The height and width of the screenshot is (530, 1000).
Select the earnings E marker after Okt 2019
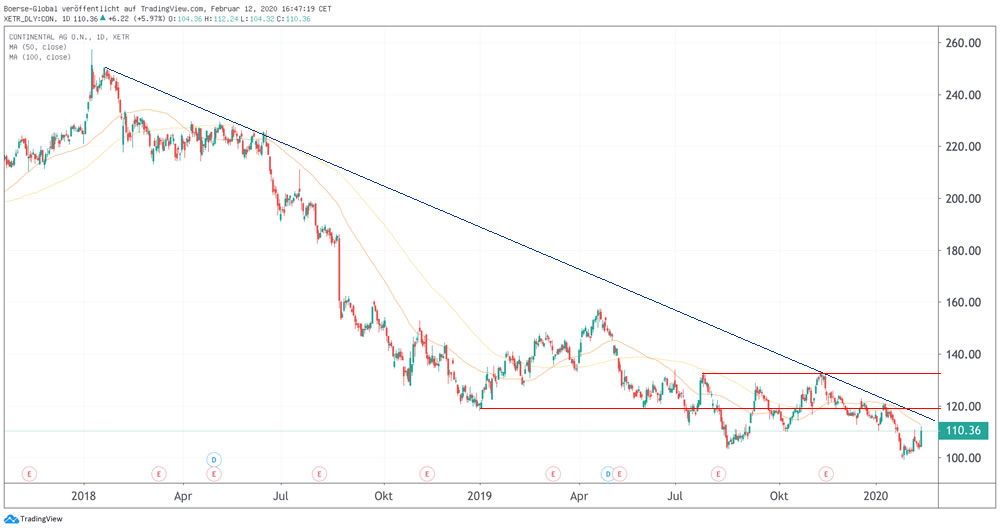click(827, 474)
